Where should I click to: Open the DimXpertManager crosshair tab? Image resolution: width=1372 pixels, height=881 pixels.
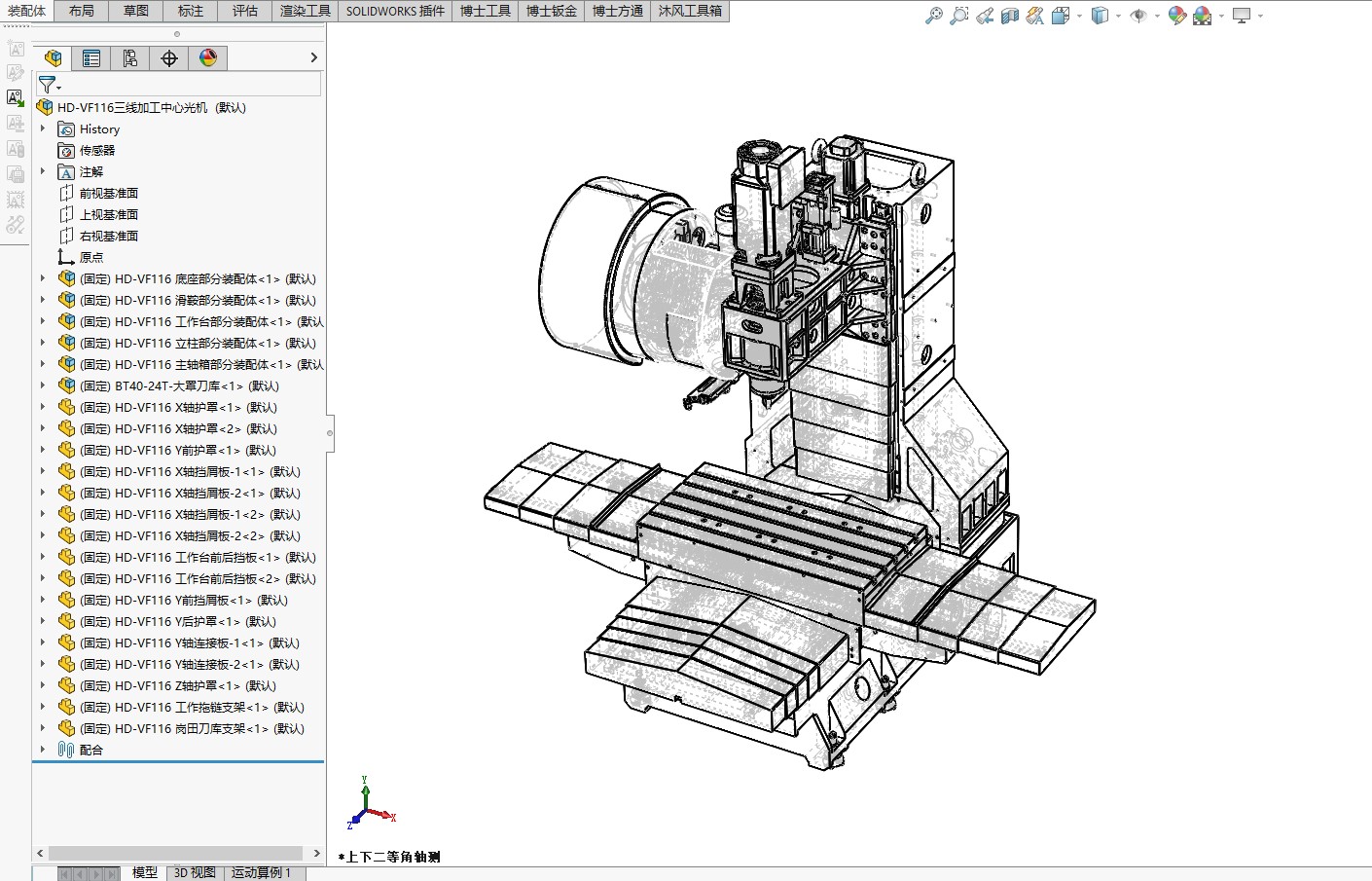(169, 58)
